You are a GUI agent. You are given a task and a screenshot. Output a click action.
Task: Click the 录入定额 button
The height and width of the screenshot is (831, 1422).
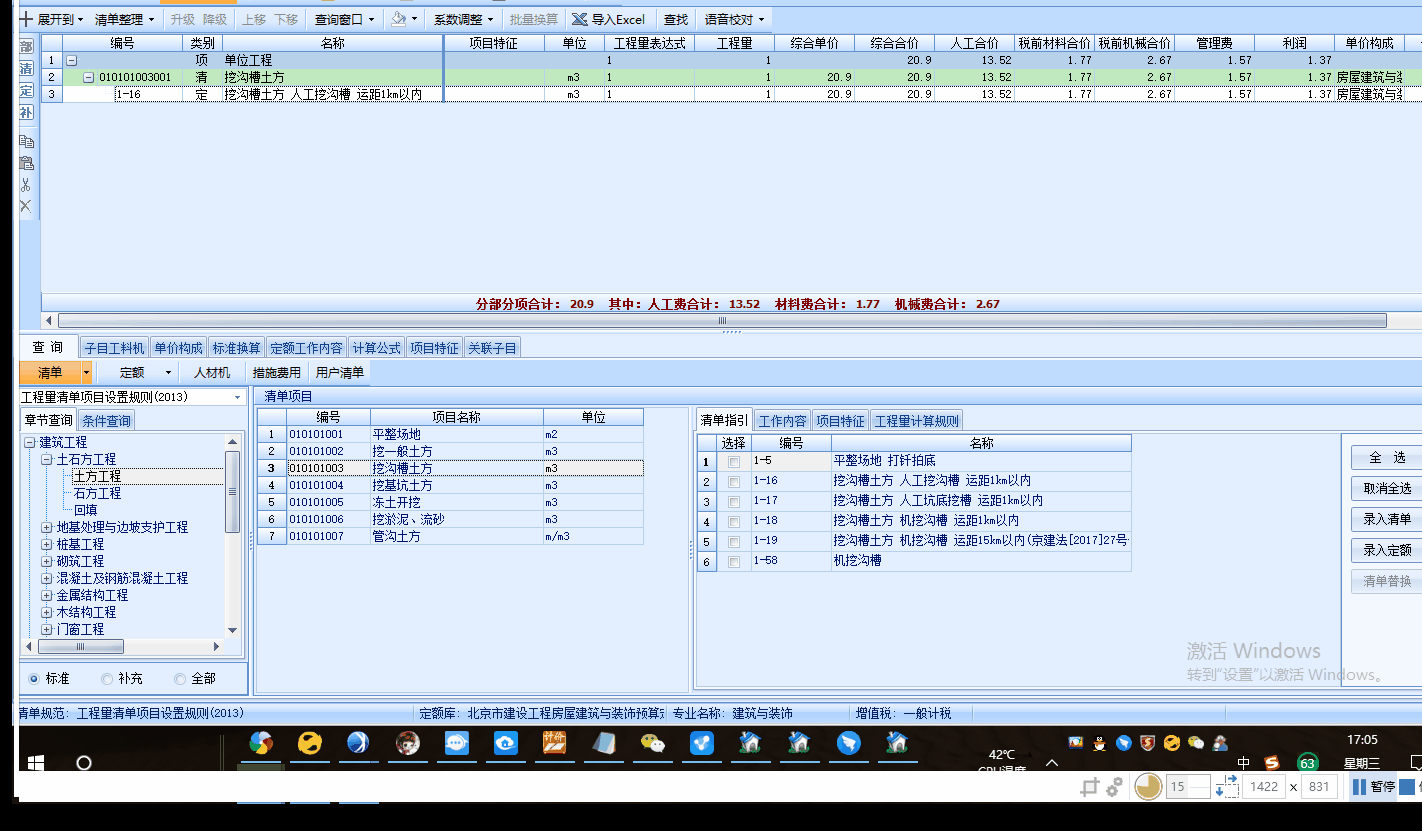click(1387, 550)
